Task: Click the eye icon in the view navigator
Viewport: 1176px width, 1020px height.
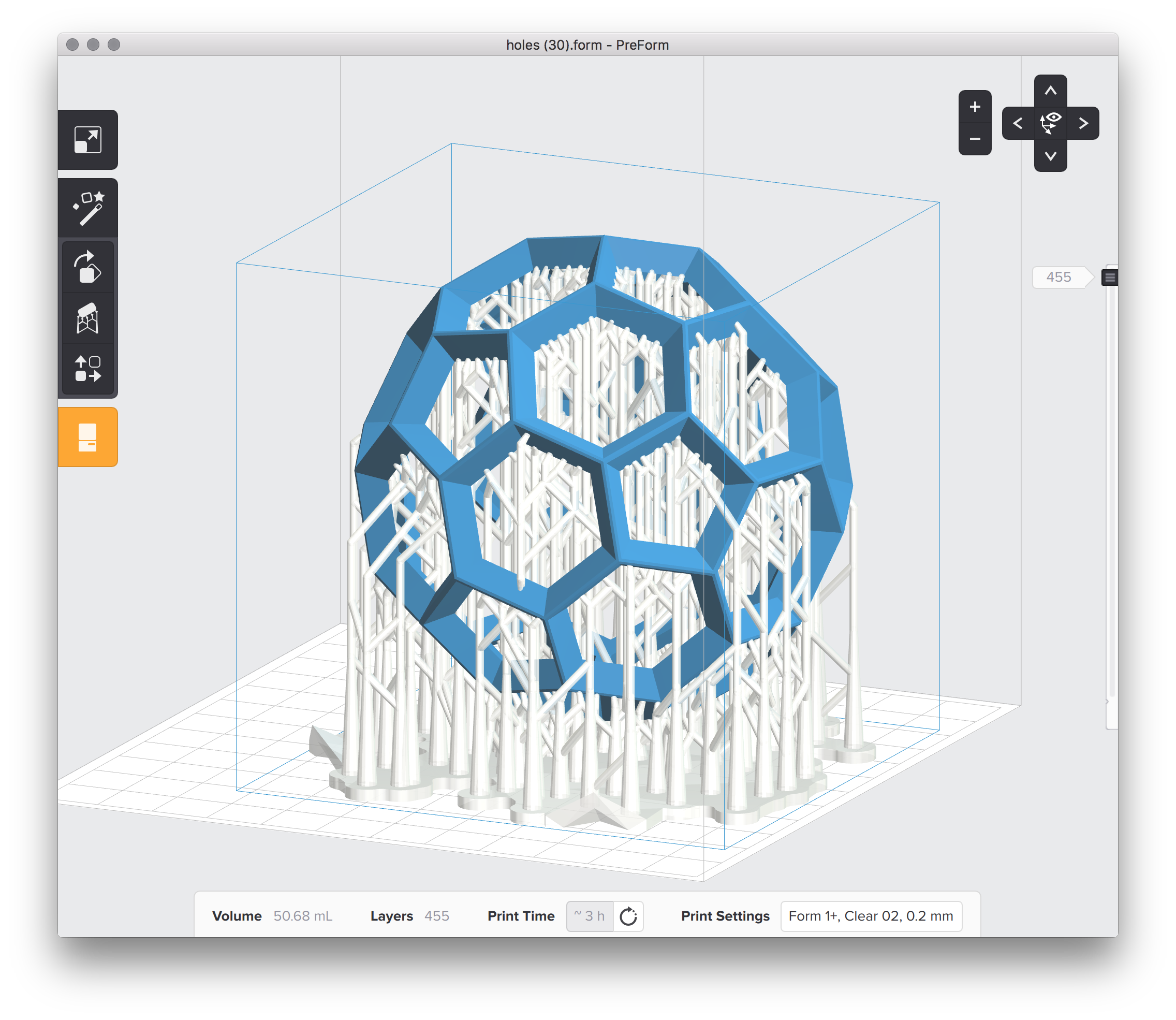Action: (x=1051, y=122)
